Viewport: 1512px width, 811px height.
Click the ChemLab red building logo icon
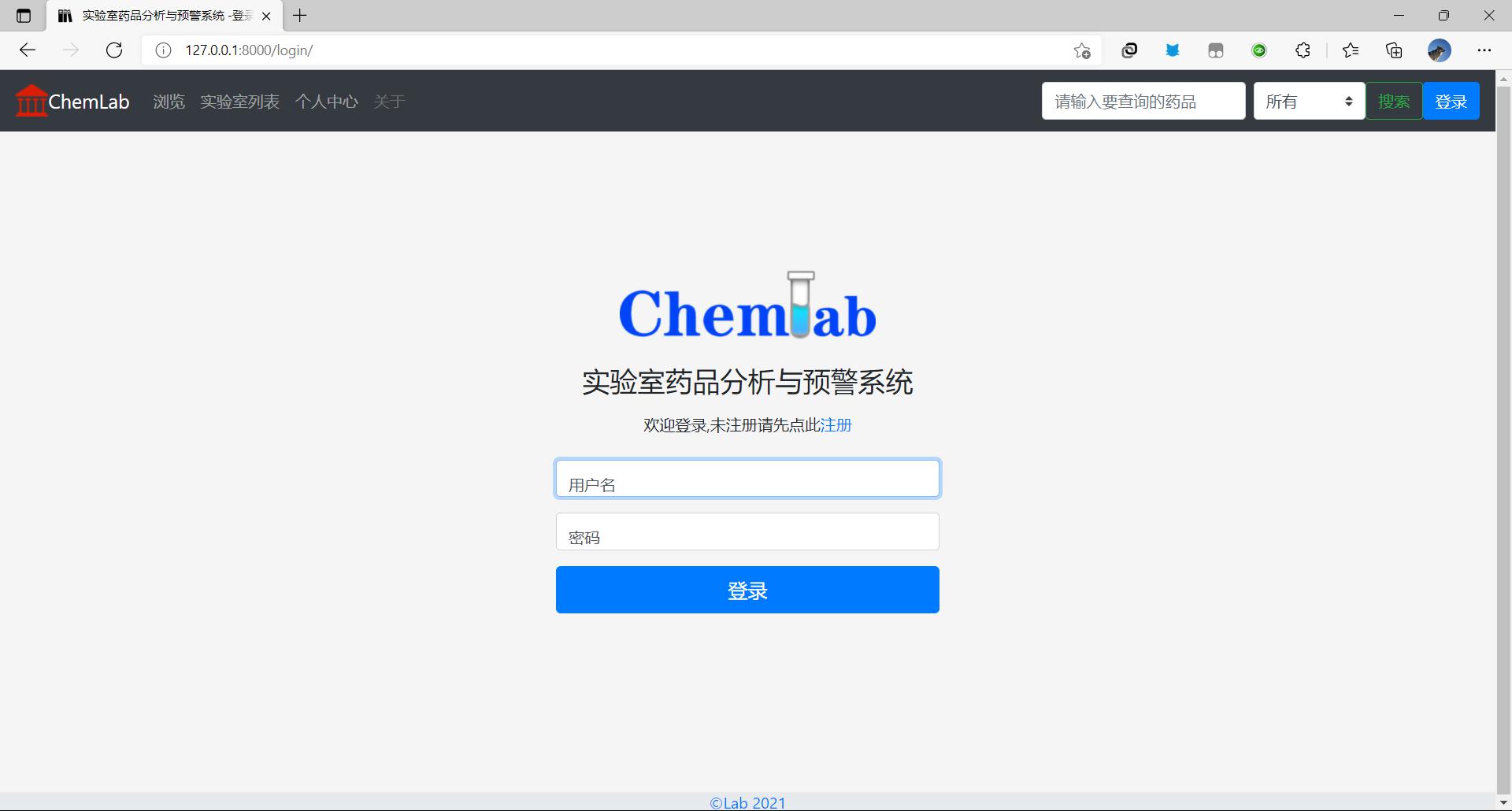[x=31, y=101]
